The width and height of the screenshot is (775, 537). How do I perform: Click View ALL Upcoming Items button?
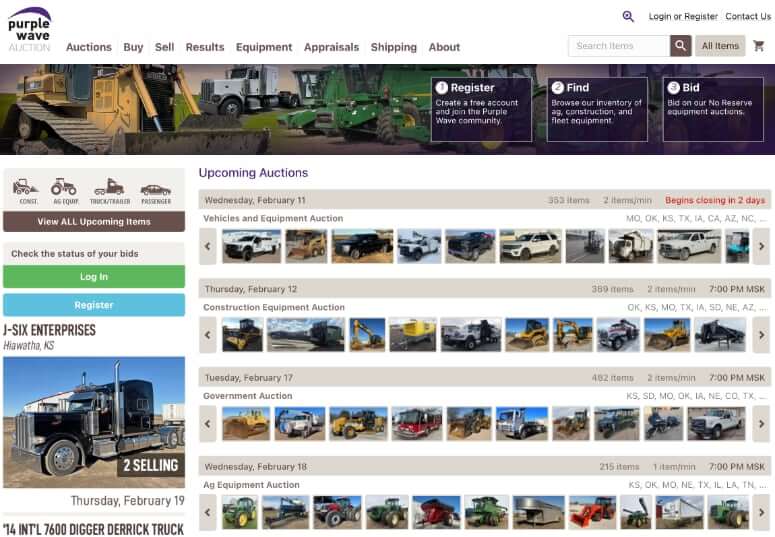tap(94, 222)
